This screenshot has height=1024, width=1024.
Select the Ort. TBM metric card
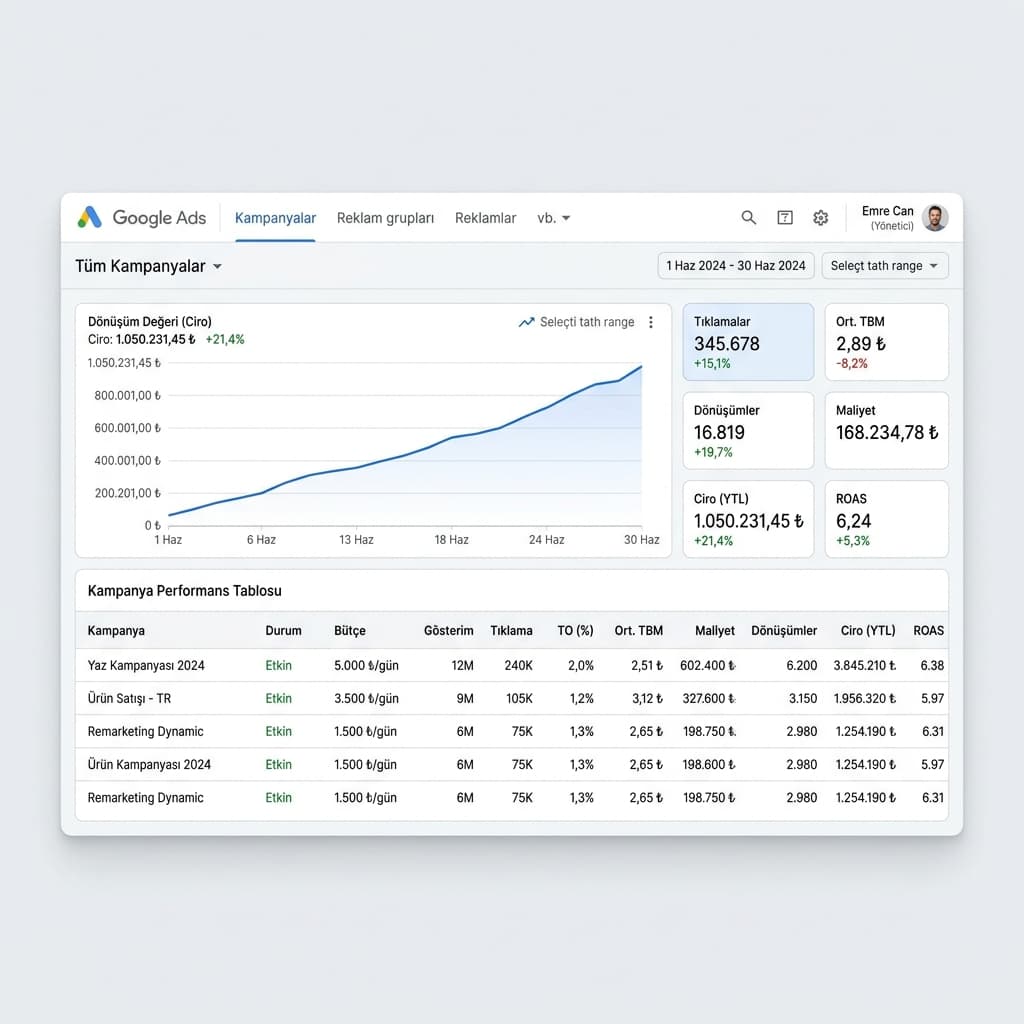(886, 342)
